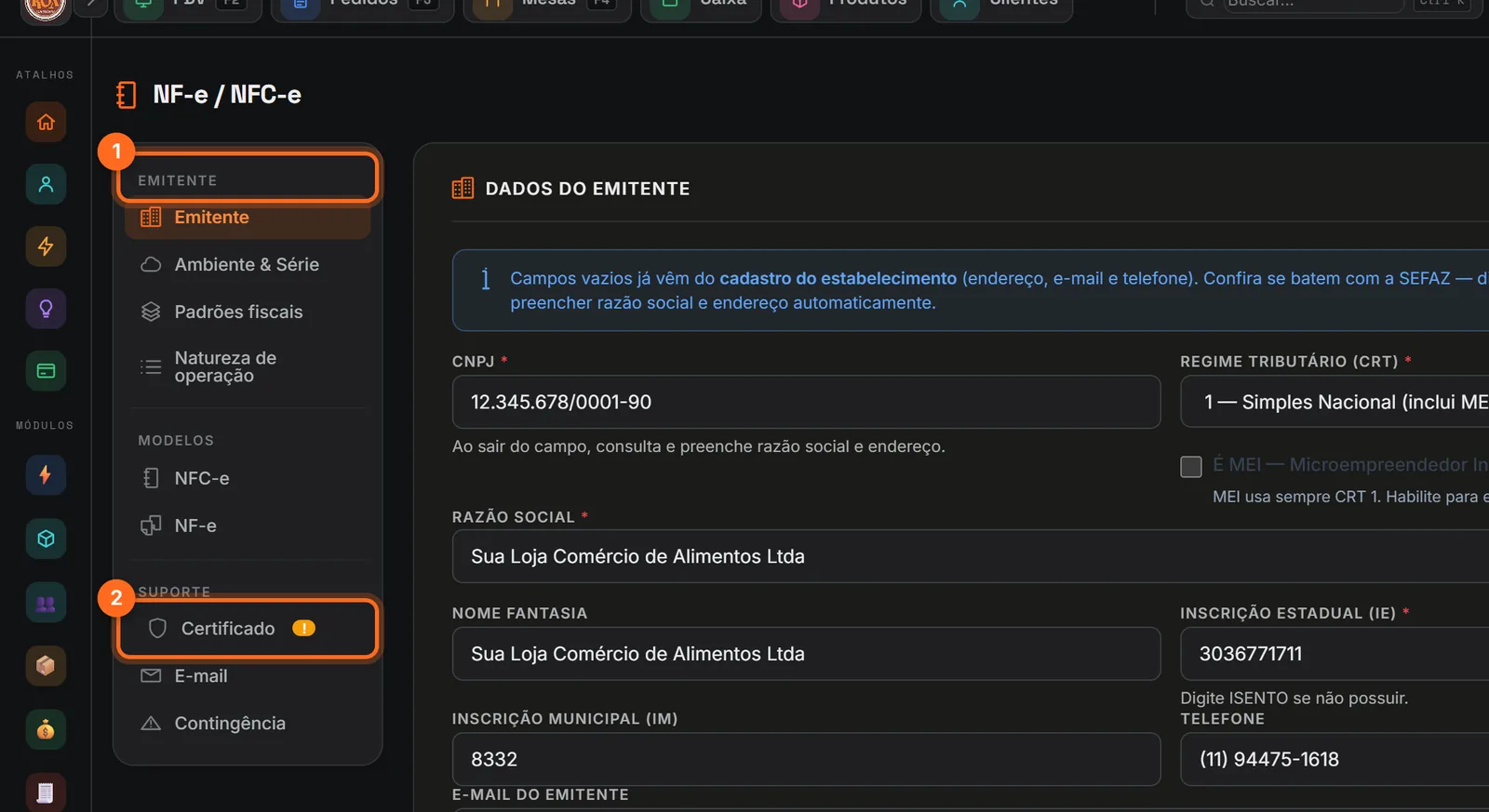Click the Inscrição Municipal field 8332
1489x812 pixels.
[806, 759]
